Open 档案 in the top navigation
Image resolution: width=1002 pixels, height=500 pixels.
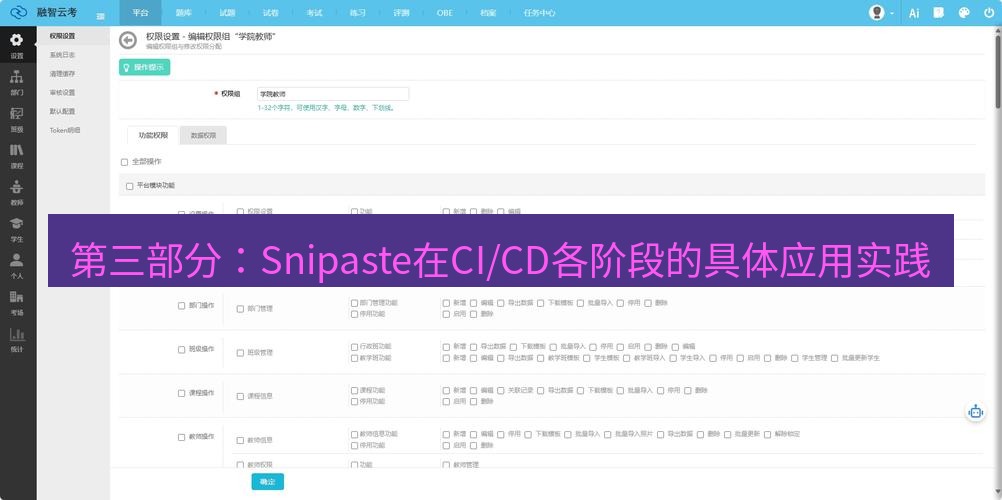coord(488,13)
